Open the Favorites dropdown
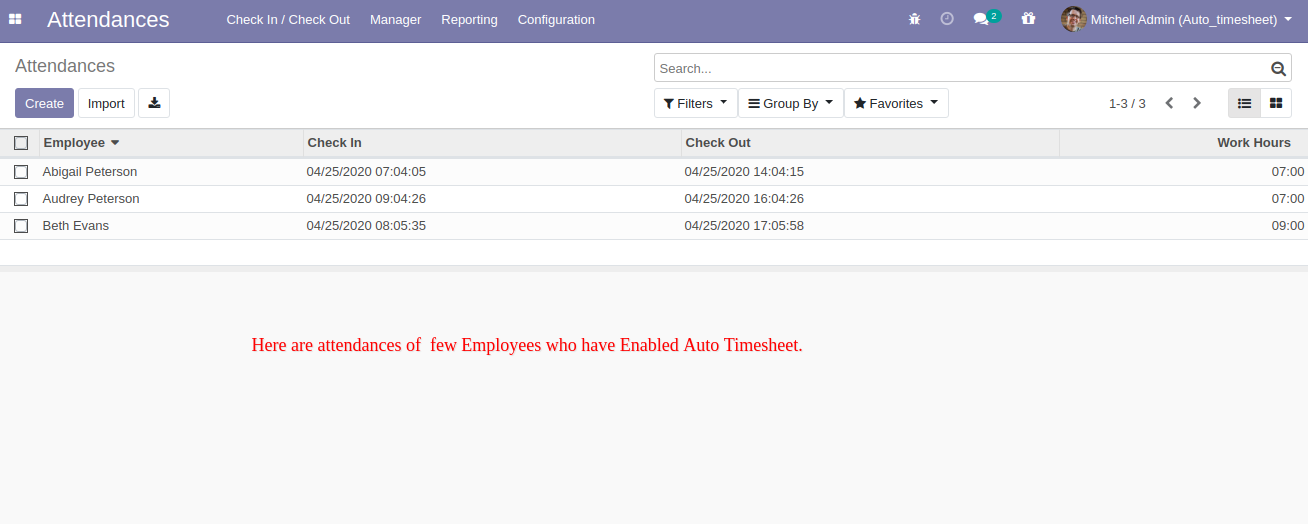Image resolution: width=1308 pixels, height=524 pixels. point(896,103)
